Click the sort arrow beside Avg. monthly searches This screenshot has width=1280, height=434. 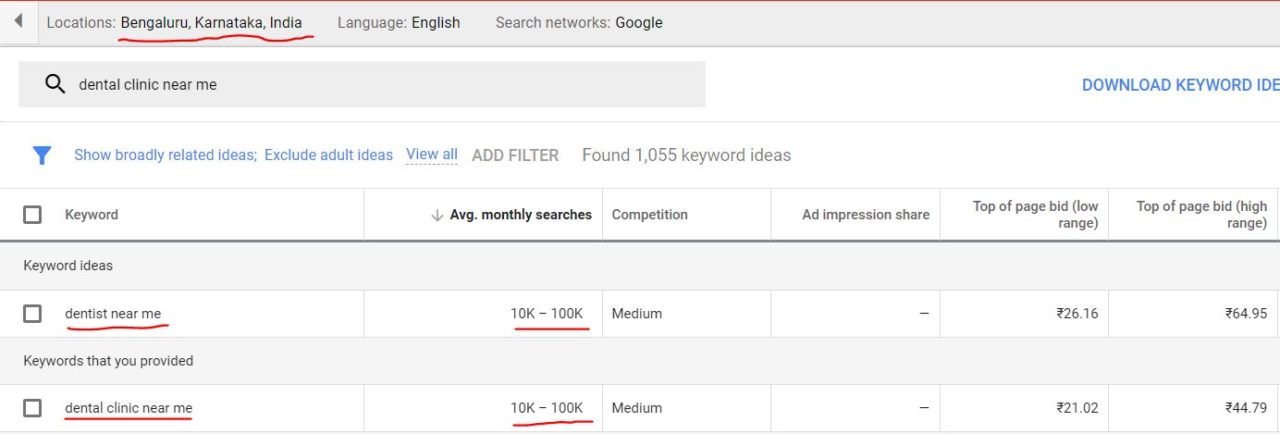point(436,215)
